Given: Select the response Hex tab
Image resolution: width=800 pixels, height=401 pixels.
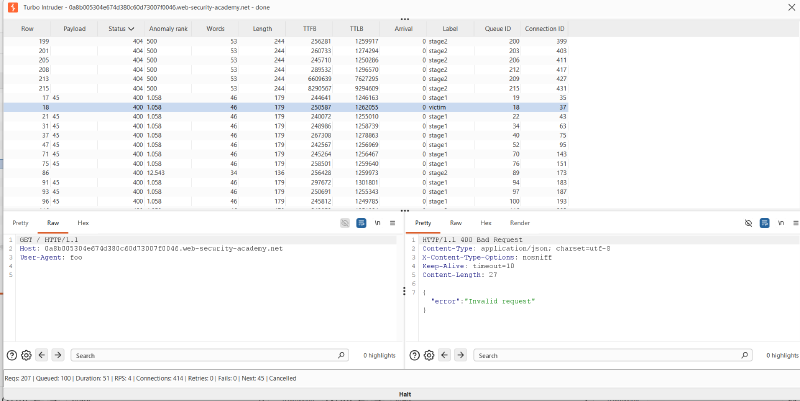Looking at the screenshot, I should click(486, 223).
